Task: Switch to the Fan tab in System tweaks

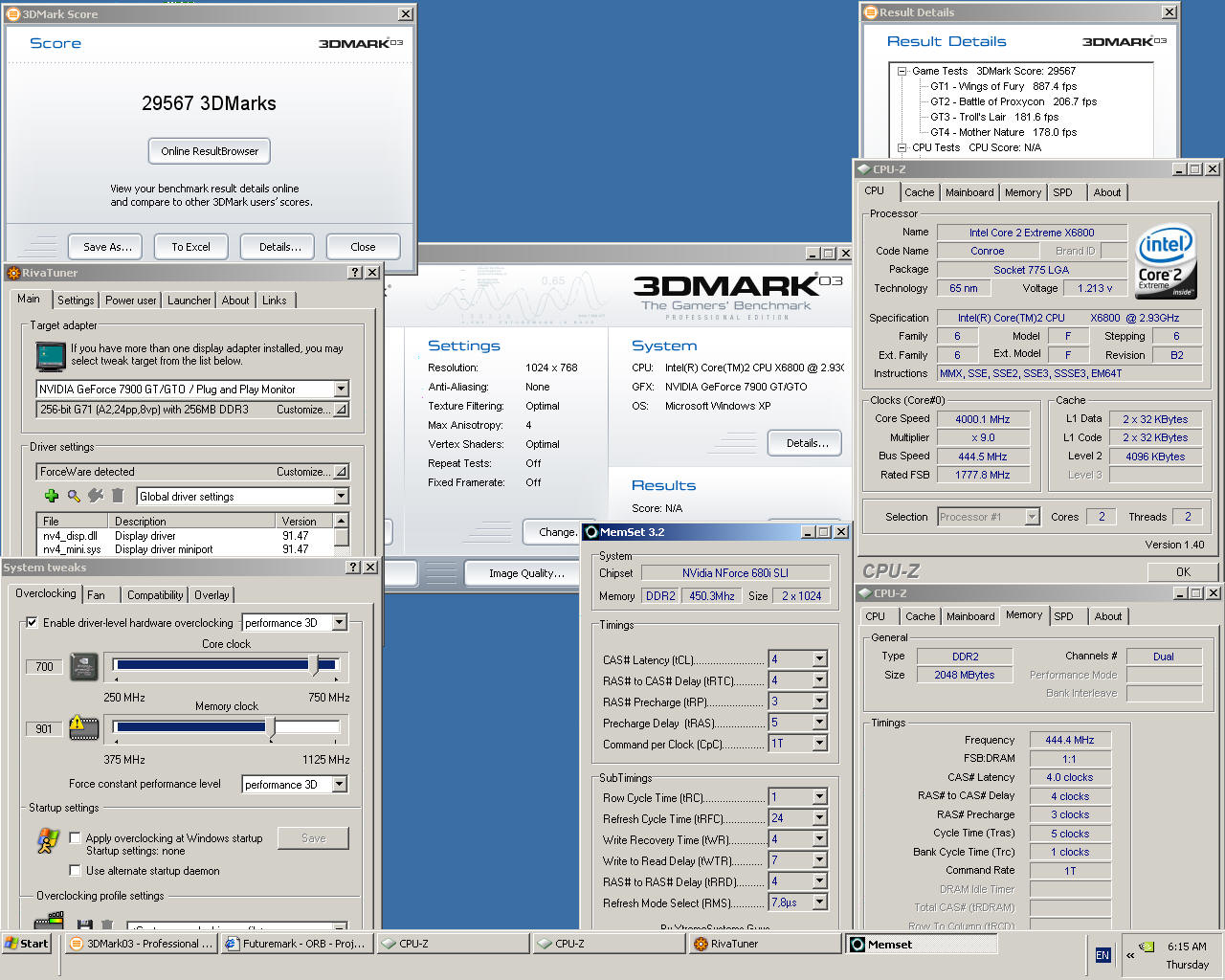Action: [x=97, y=594]
